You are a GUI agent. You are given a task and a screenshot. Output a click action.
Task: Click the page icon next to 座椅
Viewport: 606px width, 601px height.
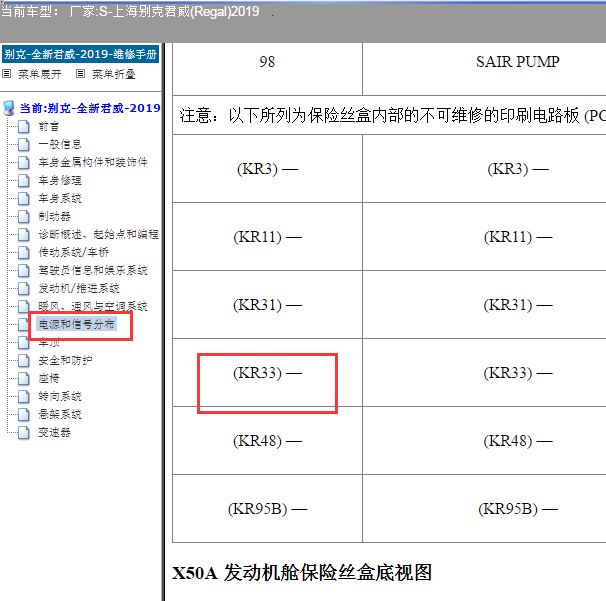click(24, 378)
